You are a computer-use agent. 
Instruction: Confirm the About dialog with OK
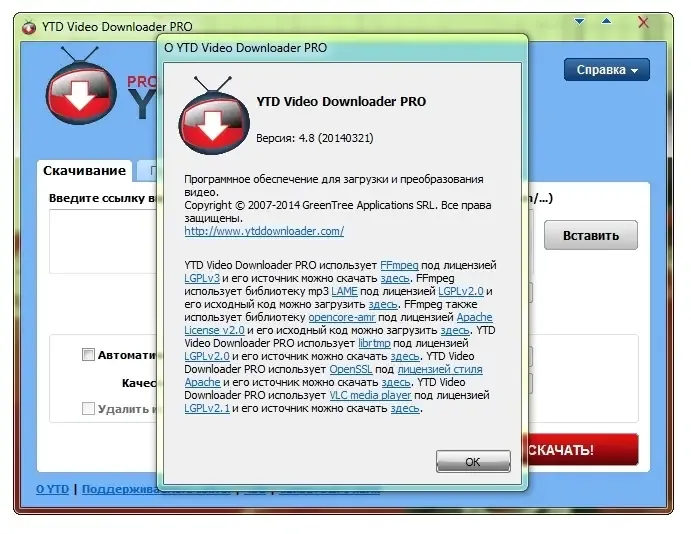click(x=473, y=461)
